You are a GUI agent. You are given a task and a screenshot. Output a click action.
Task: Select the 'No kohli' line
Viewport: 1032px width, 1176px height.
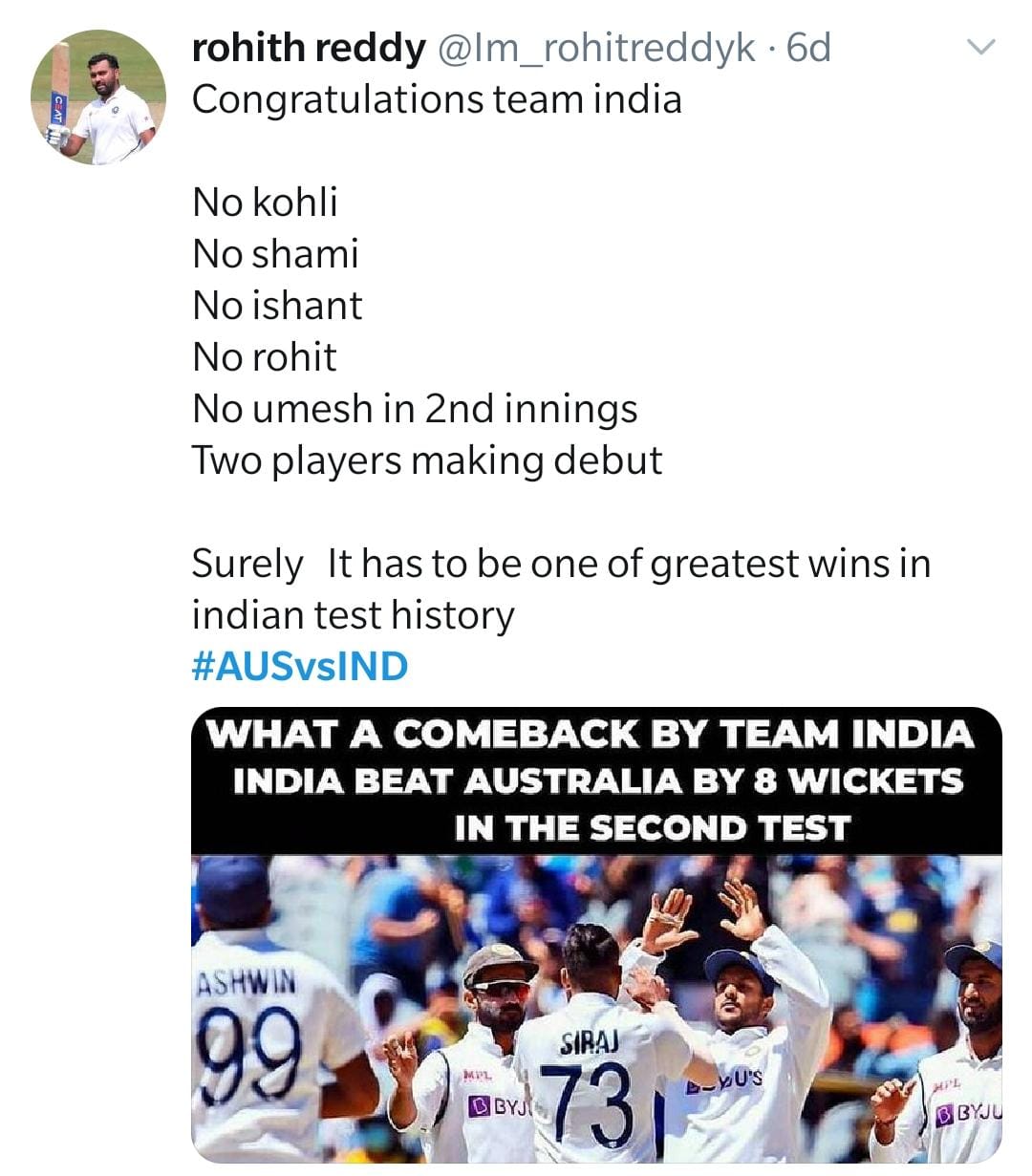point(265,203)
